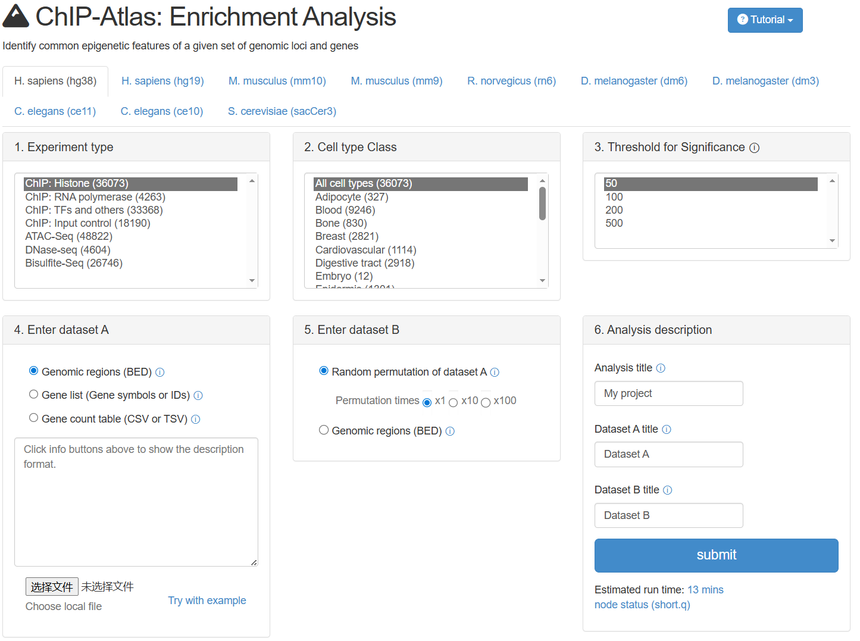Screen dimensions: 860x641
Task: Select Gene list (Gene symbols or IDs) radio
Action: (34, 395)
